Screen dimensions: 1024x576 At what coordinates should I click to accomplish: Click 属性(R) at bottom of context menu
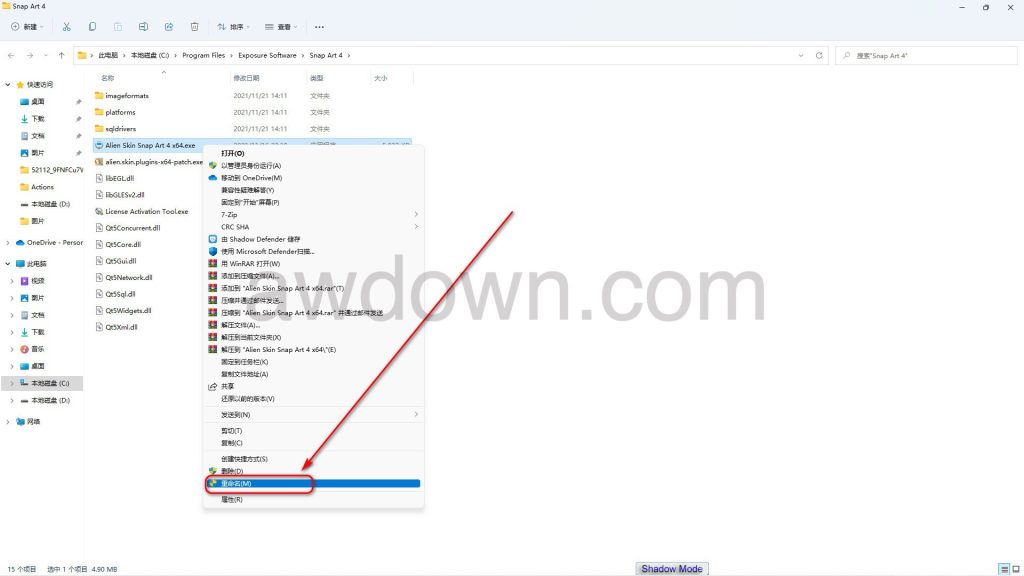tap(232, 499)
